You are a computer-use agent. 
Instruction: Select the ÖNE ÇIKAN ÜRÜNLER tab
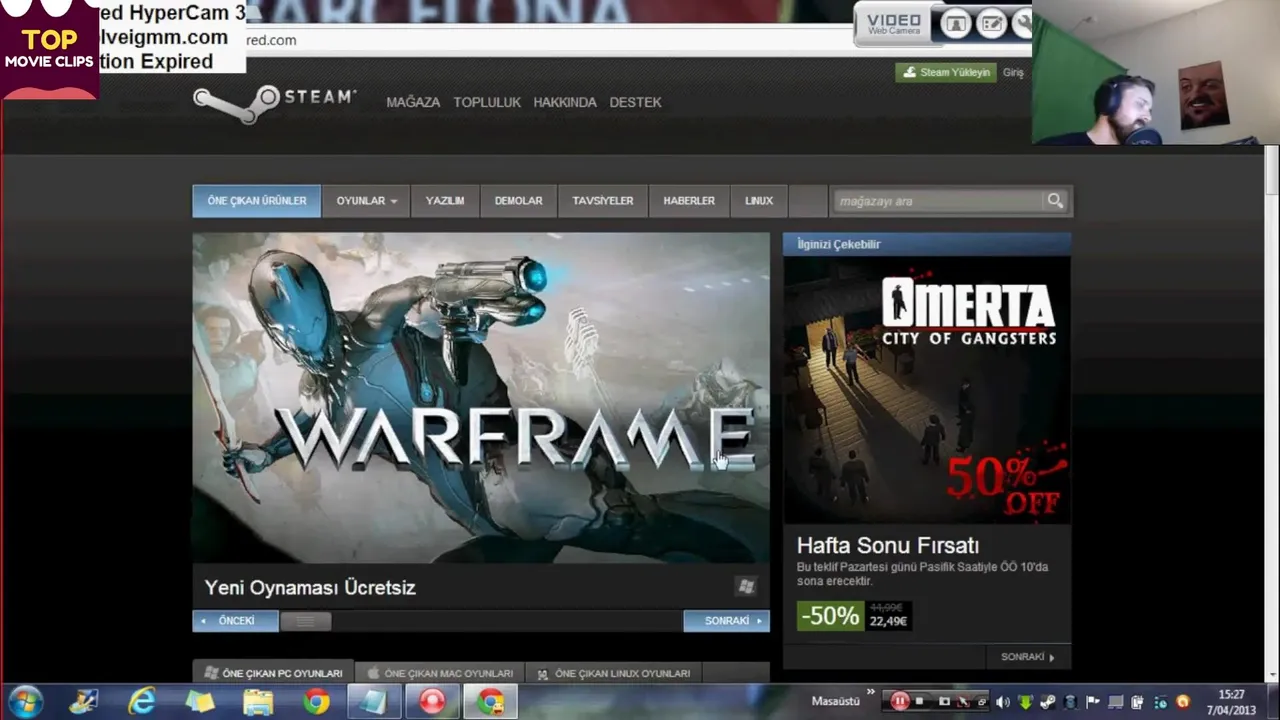(257, 201)
